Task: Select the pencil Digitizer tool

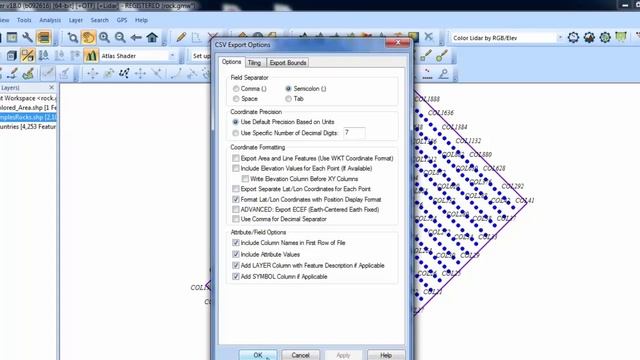Action: pyautogui.click(x=181, y=38)
